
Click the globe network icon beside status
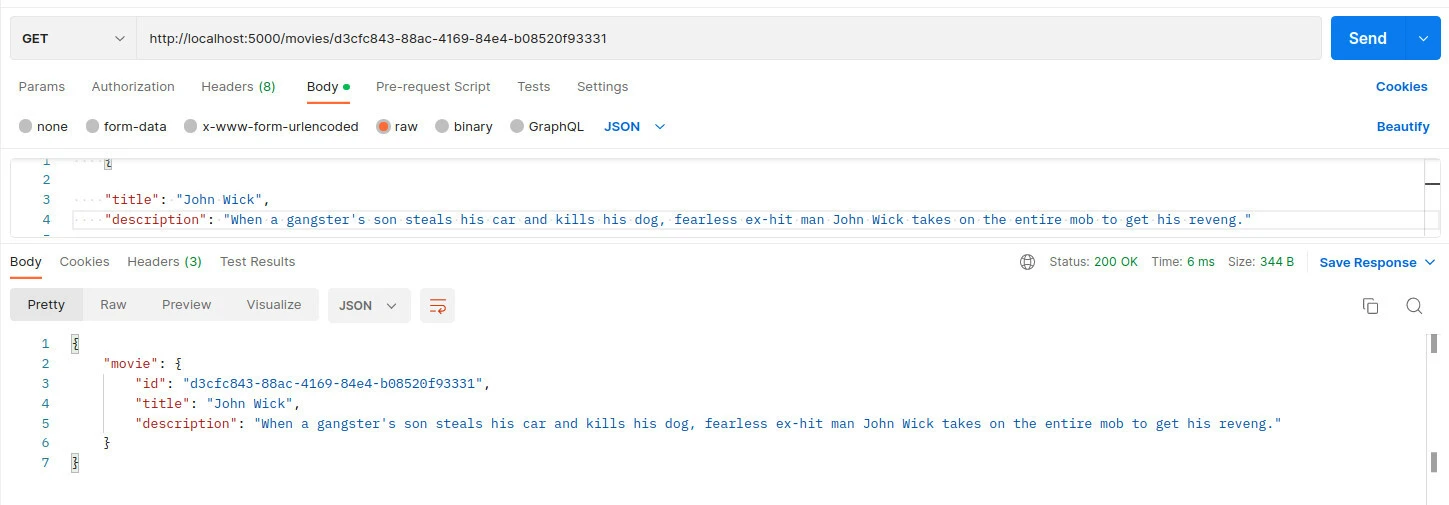pos(1027,262)
